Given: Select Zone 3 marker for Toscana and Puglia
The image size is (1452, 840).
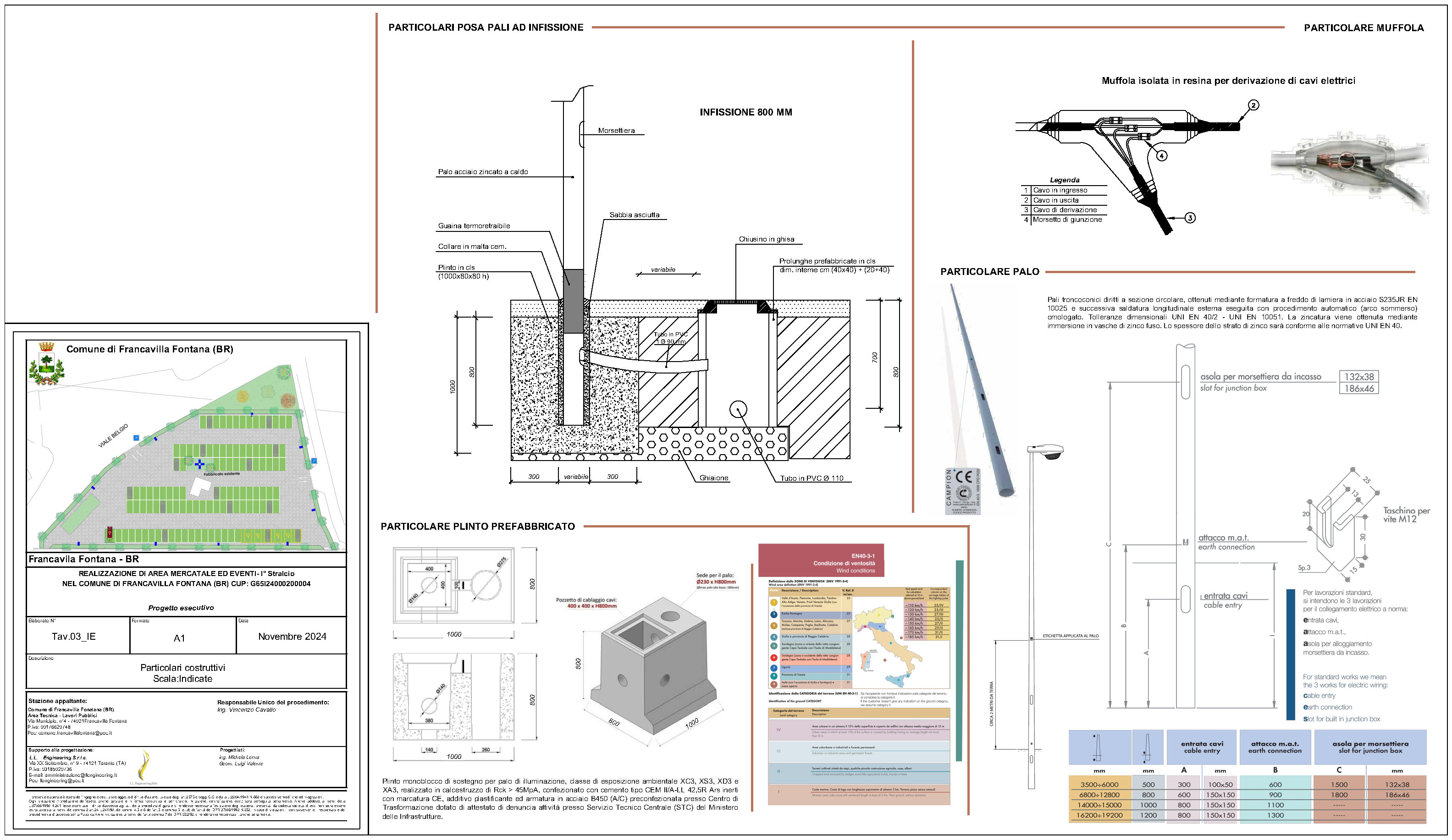Looking at the screenshot, I should [774, 627].
